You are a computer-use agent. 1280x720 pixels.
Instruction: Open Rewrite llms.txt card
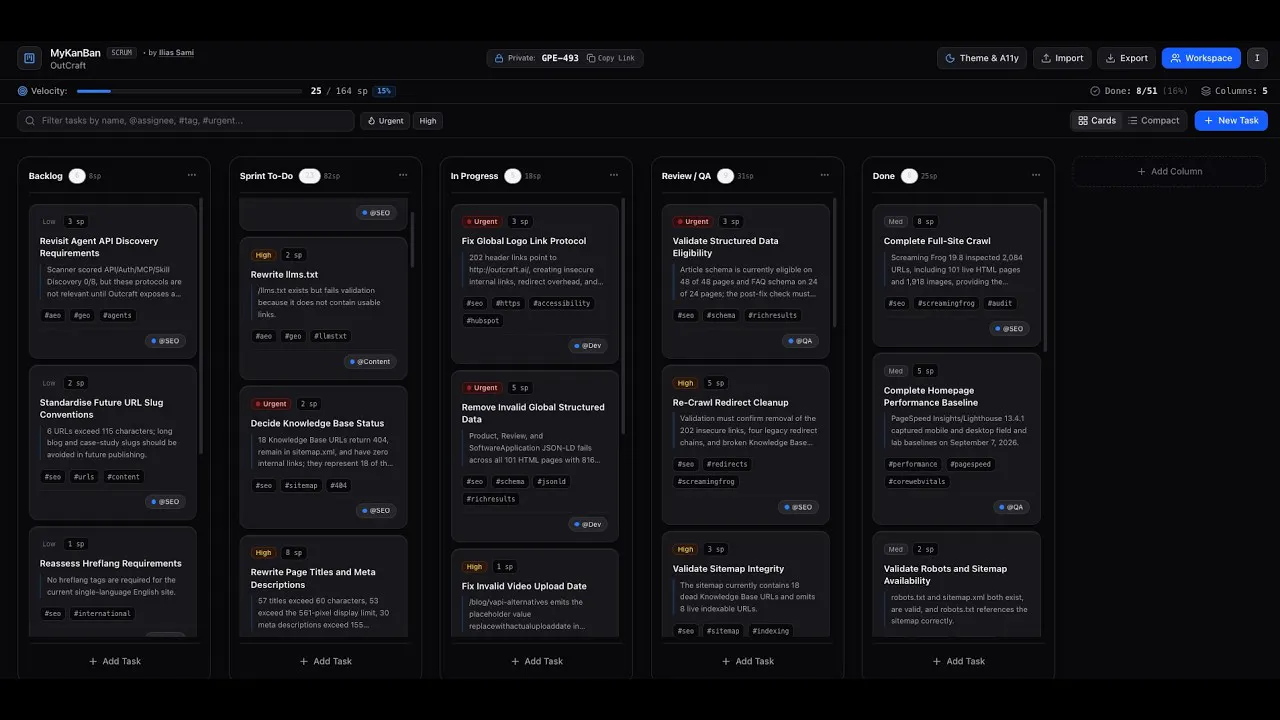[x=324, y=308]
